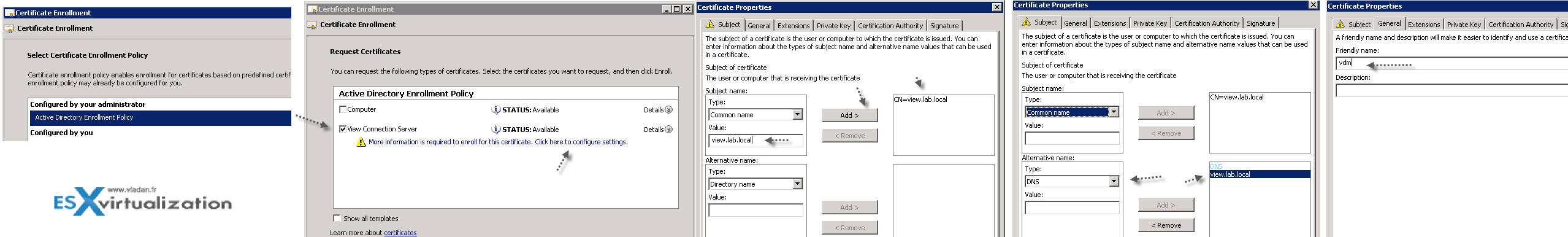Click the 'Configured by you' policy heading
Image resolution: width=1568 pixels, height=237 pixels.
click(61, 133)
